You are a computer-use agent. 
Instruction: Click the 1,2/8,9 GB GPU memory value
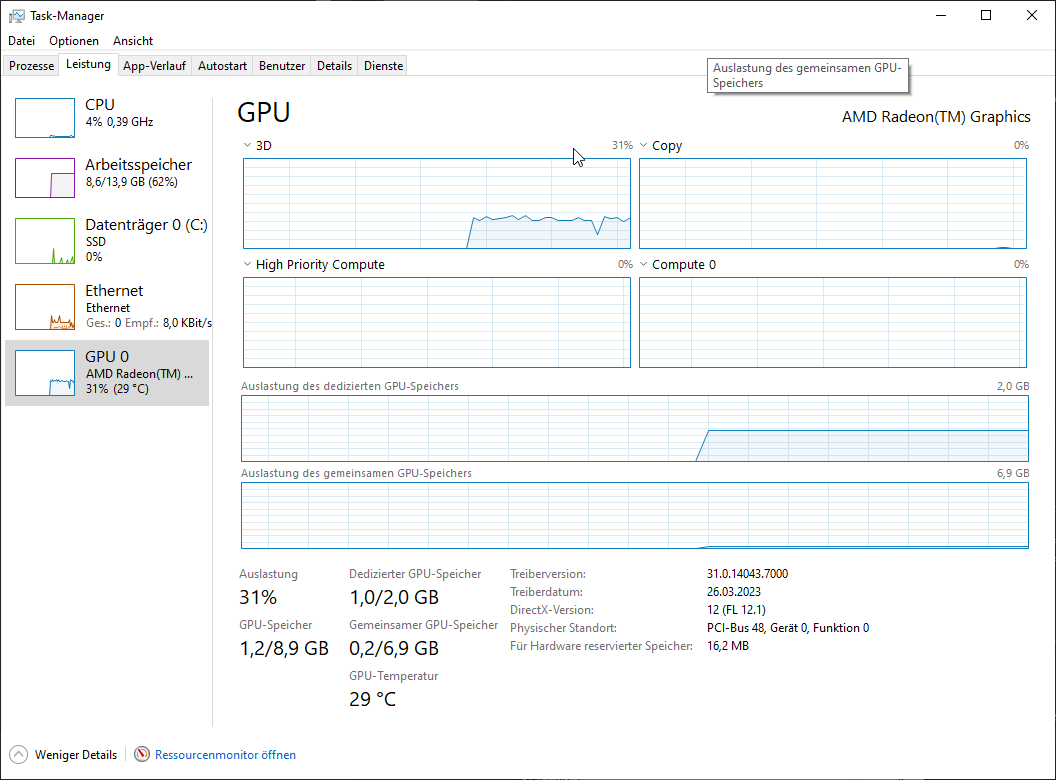coord(284,648)
